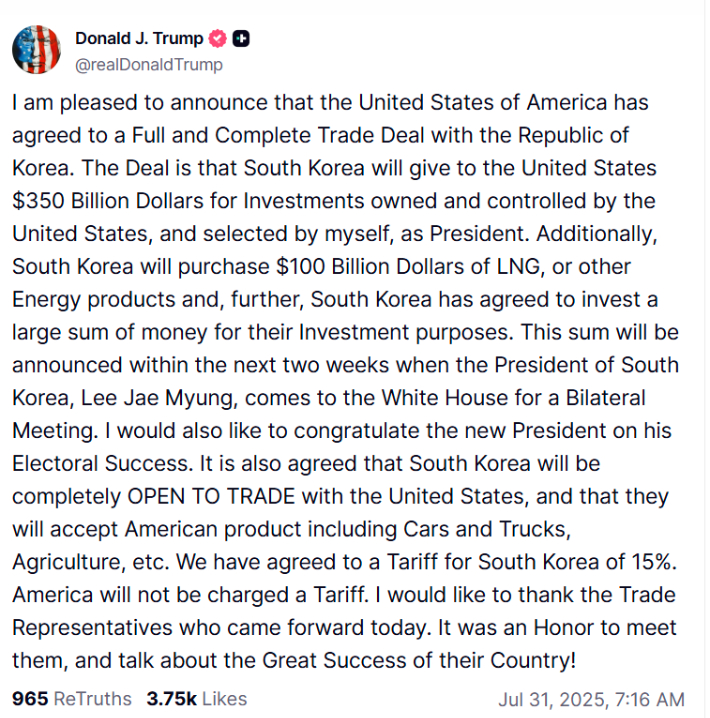Viewport: 710px width, 718px height.
Task: Open the Jul 31, 2025 timestamp link
Action: (591, 699)
